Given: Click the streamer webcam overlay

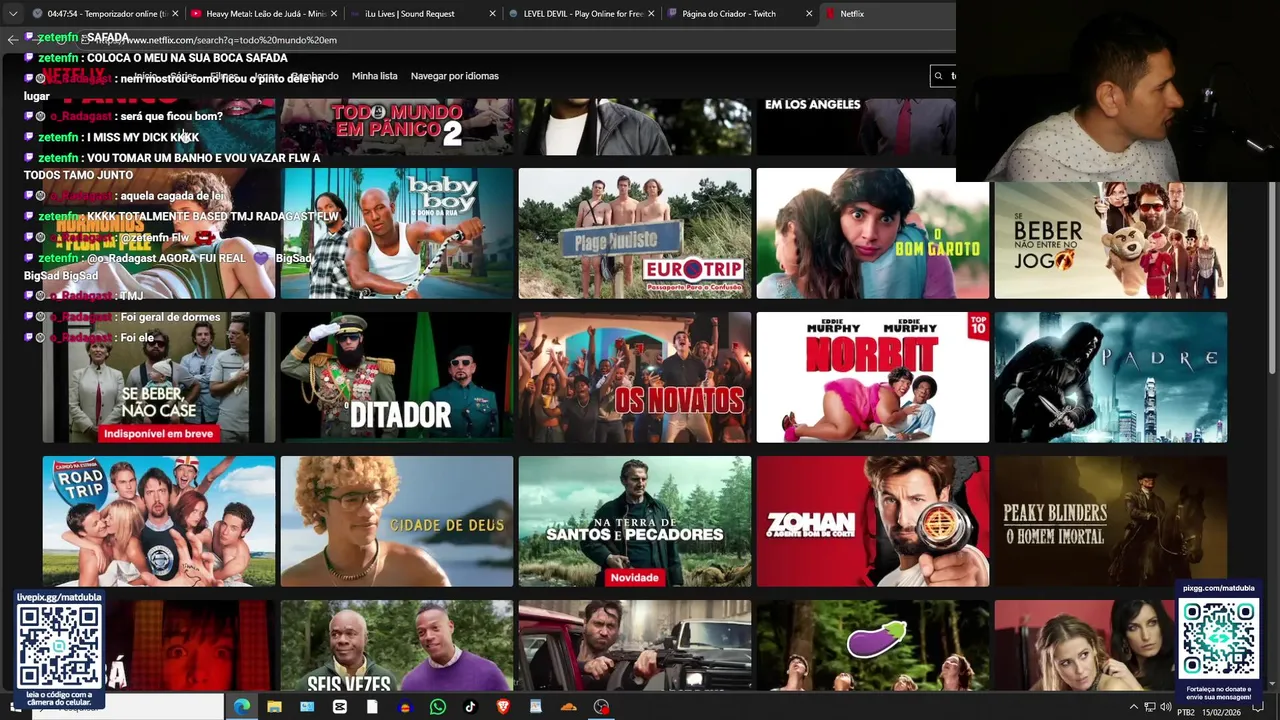Looking at the screenshot, I should 1118,91.
